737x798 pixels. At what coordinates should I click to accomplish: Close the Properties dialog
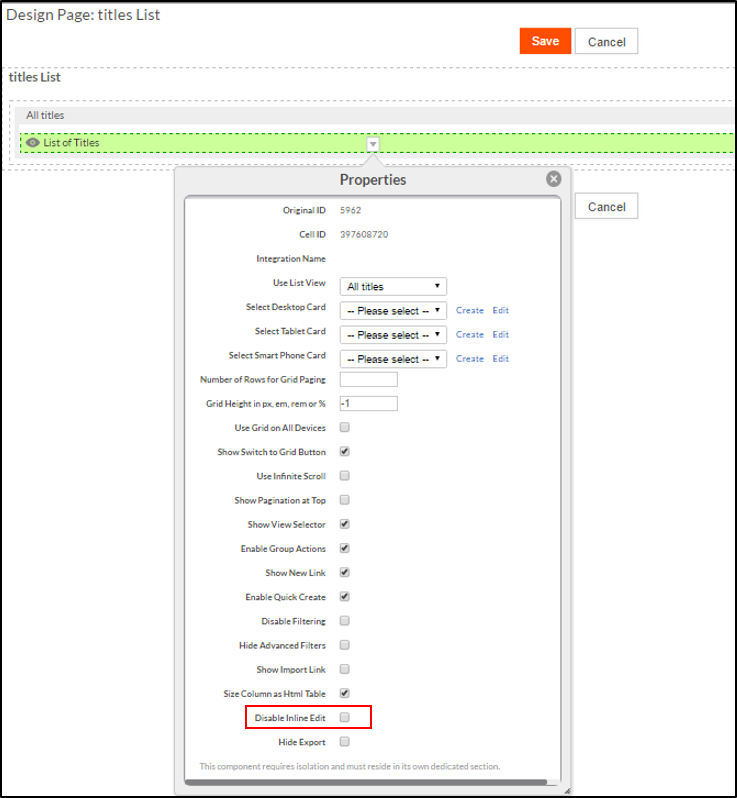tap(553, 179)
